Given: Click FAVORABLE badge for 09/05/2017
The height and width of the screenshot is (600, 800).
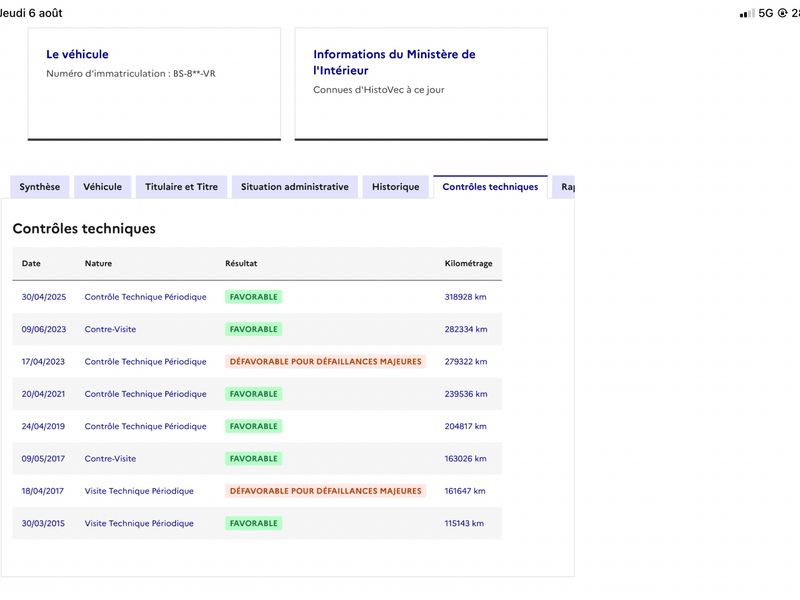Looking at the screenshot, I should coord(254,459).
